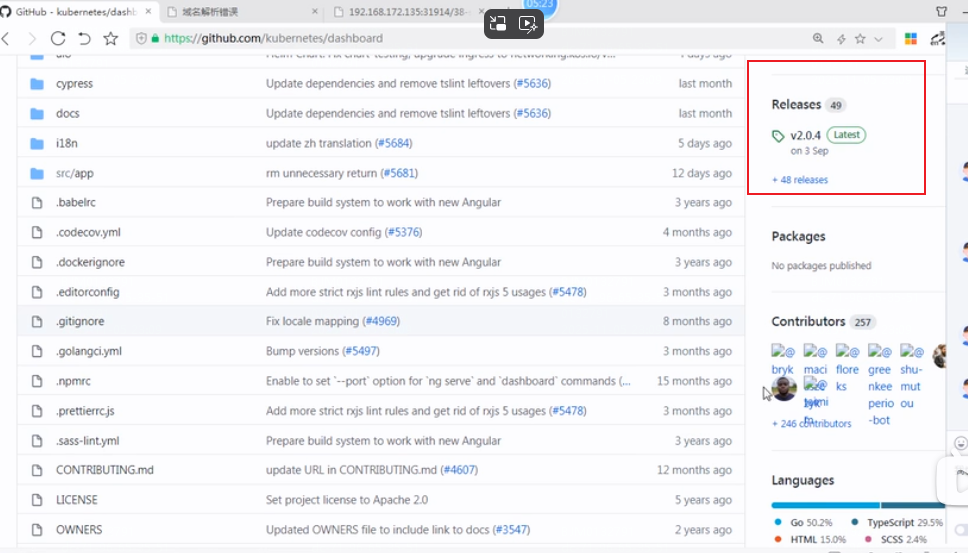Click the .gitignore file icon

click(x=37, y=322)
